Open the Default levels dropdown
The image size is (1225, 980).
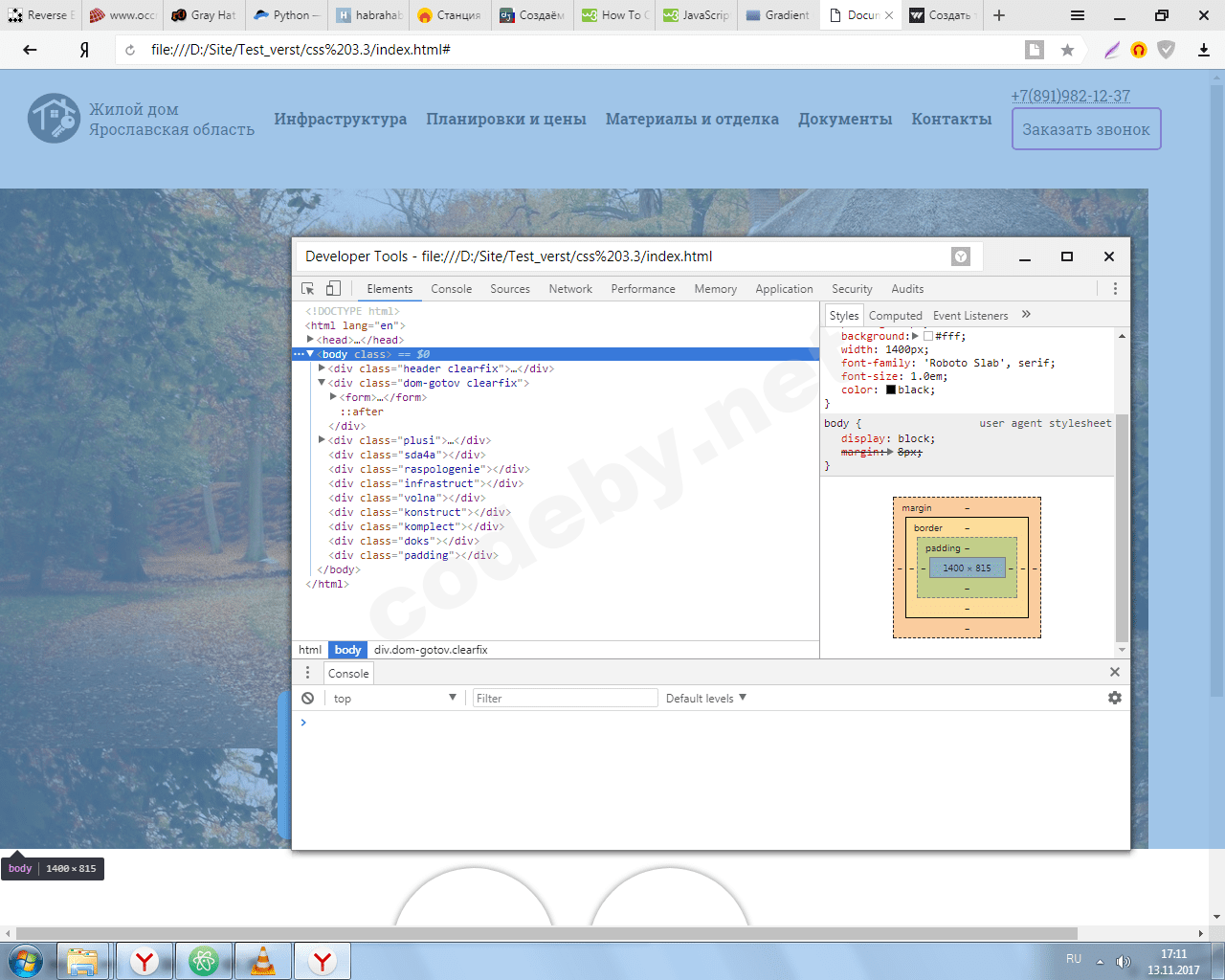705,698
